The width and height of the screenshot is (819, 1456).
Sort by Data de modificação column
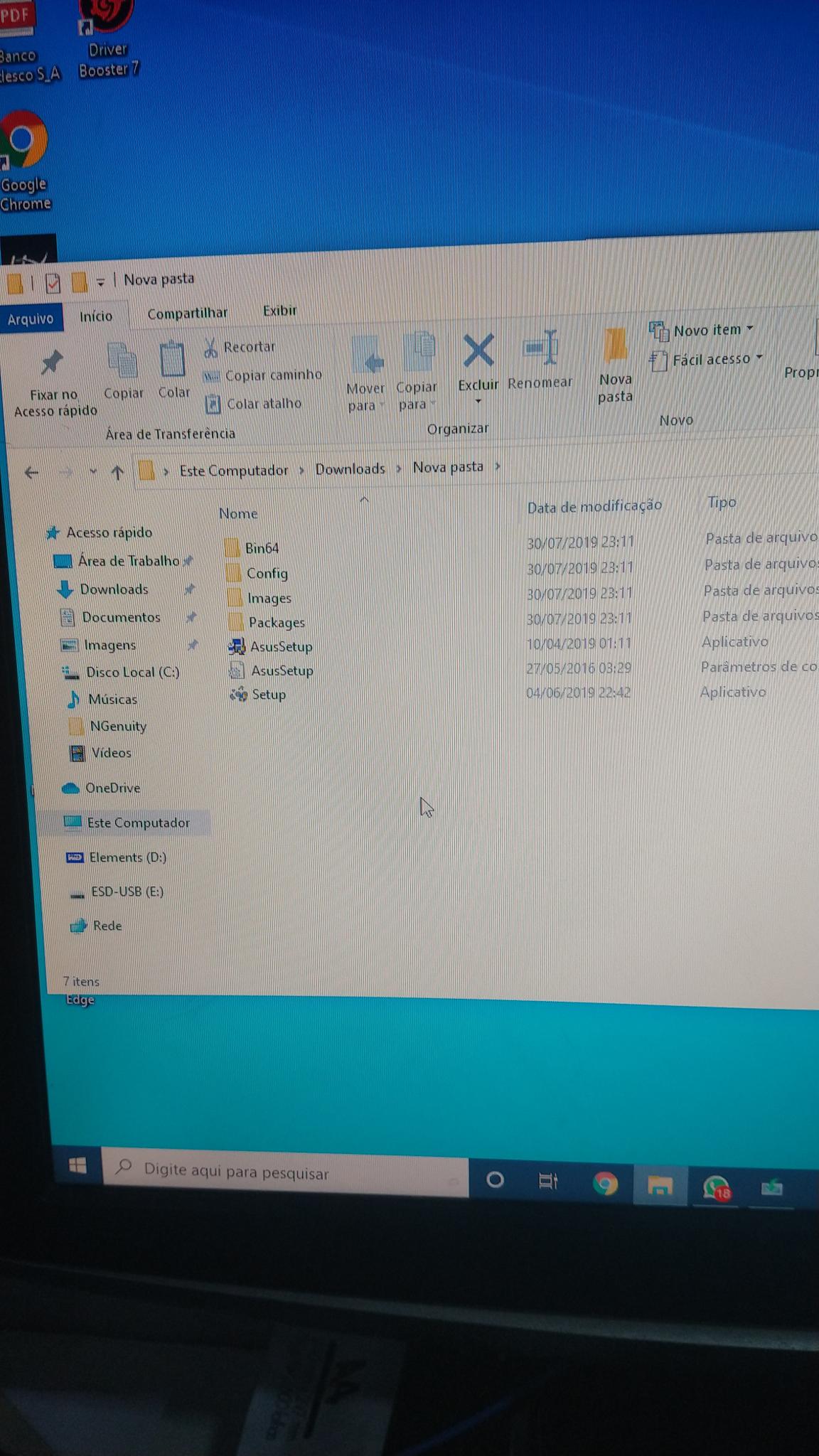click(594, 506)
